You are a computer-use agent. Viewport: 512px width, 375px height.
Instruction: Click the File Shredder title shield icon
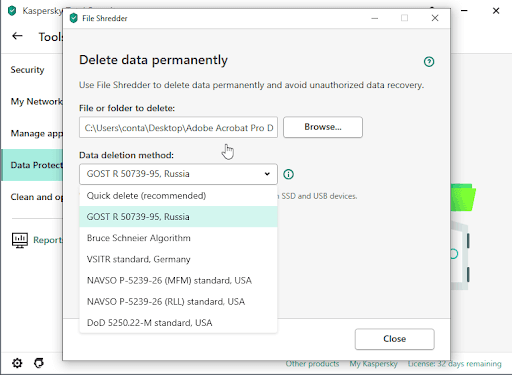click(x=74, y=18)
